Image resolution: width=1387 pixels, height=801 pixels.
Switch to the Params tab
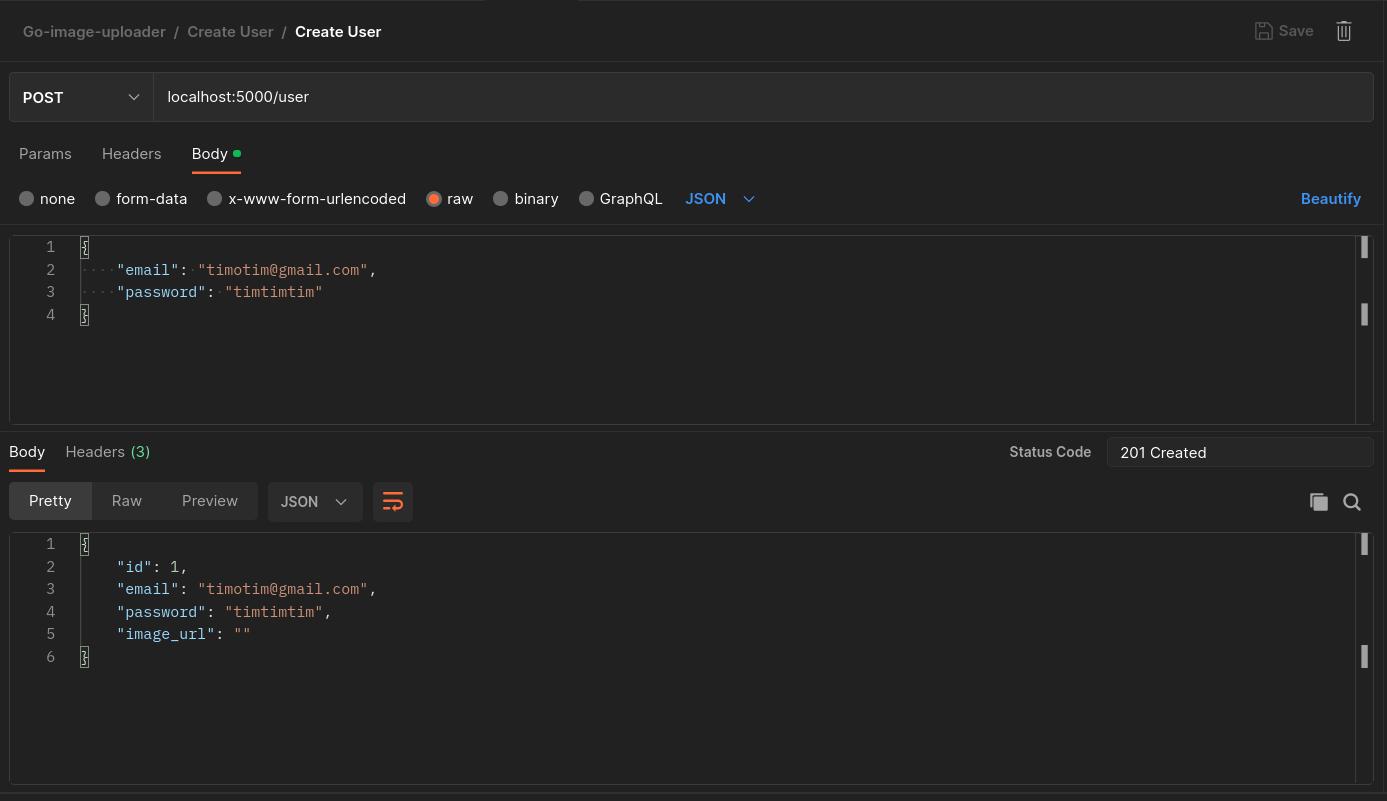pos(45,154)
